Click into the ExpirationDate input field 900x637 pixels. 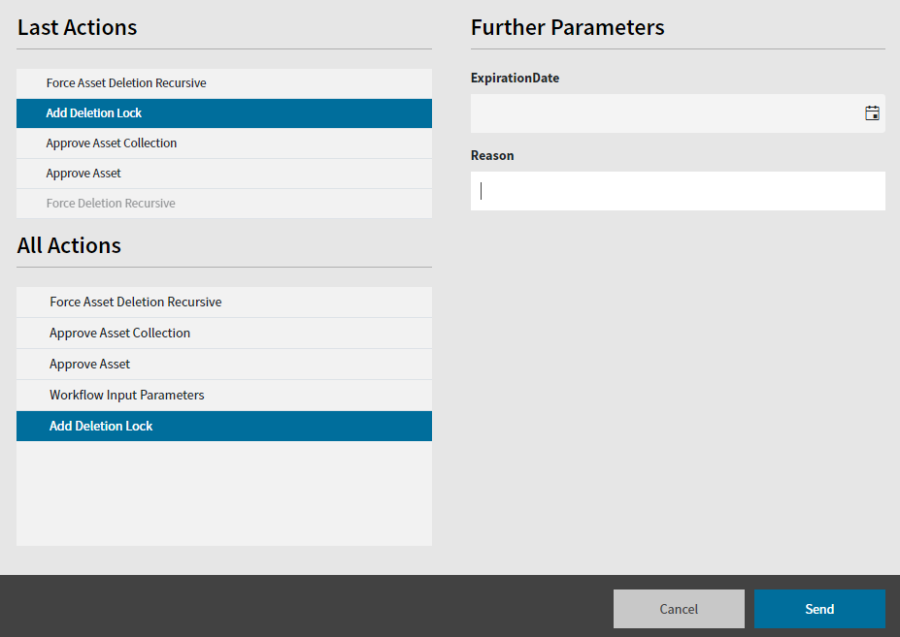coord(677,114)
